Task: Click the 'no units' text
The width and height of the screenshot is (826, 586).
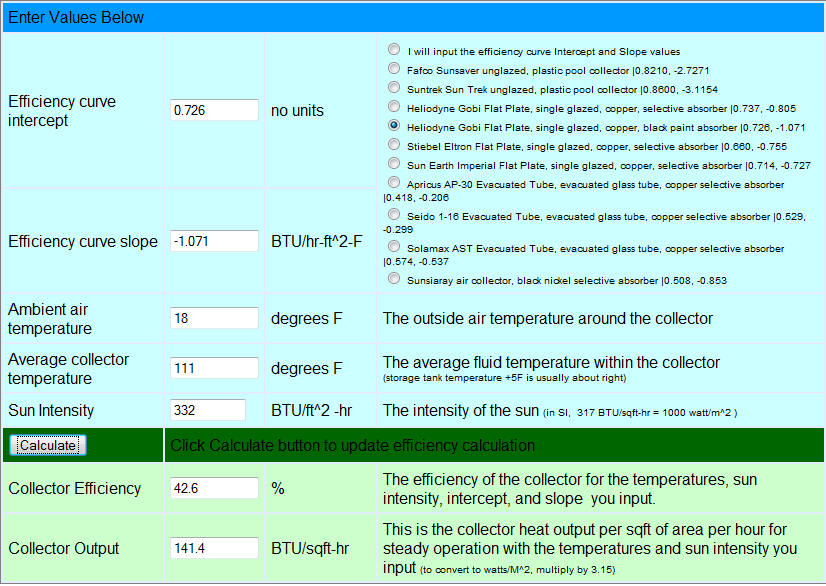Action: [297, 111]
